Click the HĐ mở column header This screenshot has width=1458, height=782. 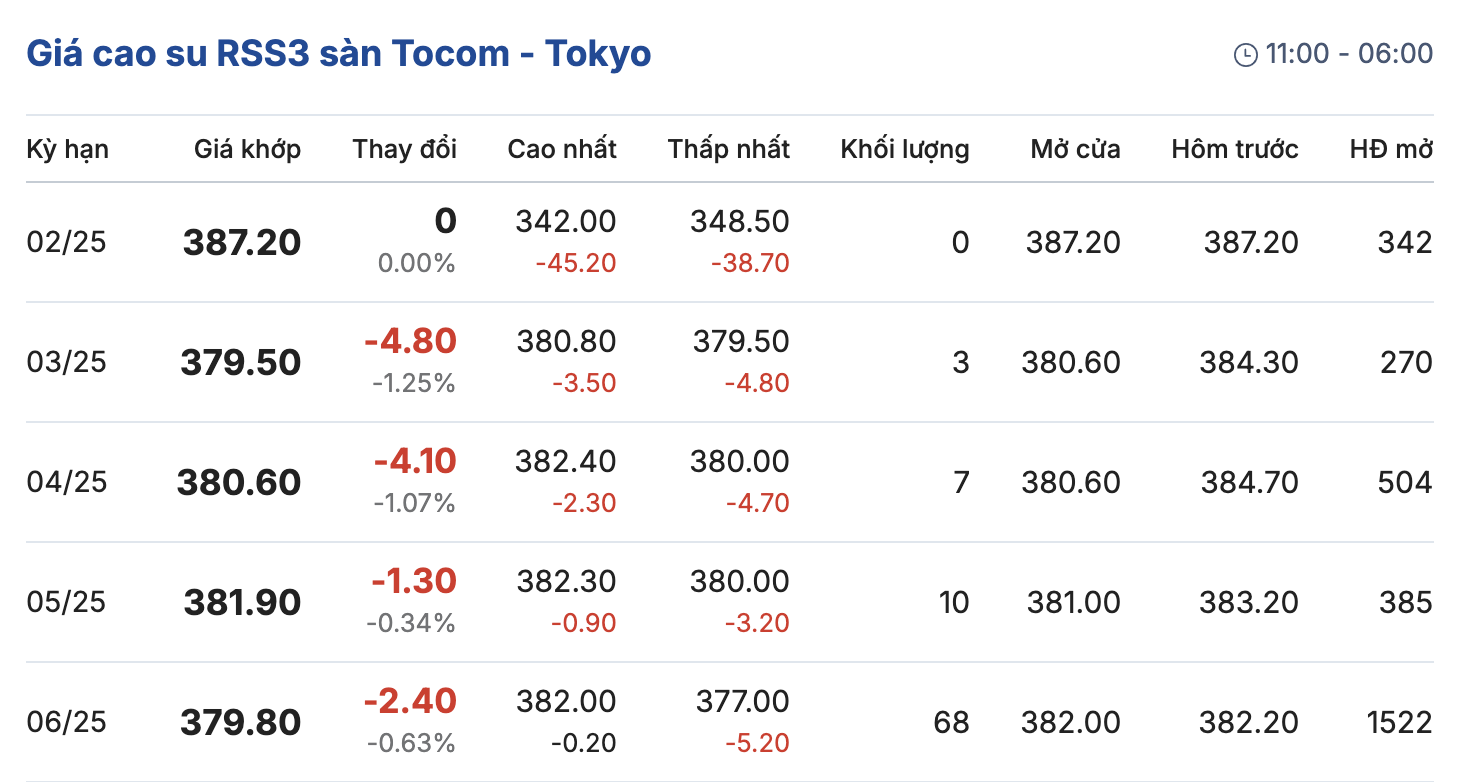click(x=1390, y=150)
